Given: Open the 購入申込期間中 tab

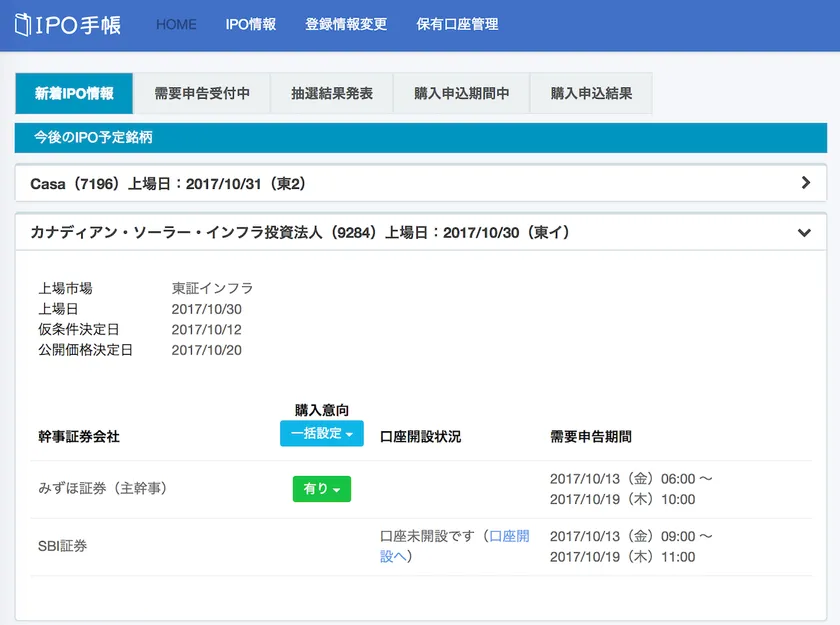Looking at the screenshot, I should (461, 93).
